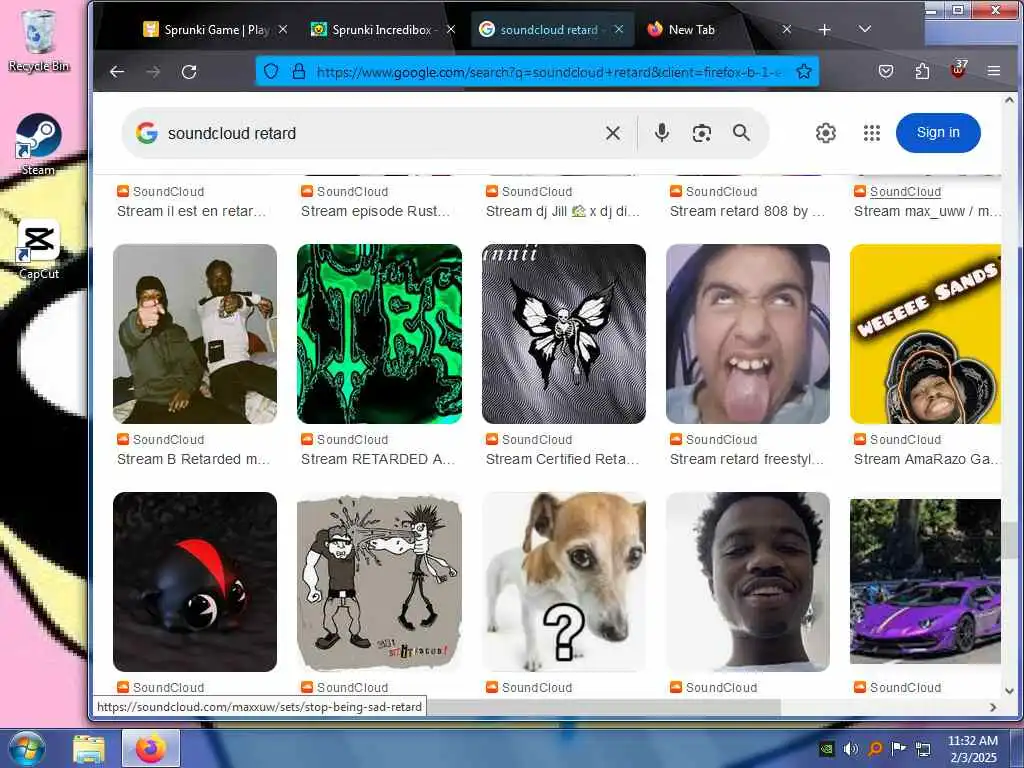Click the padlock site security icon
Image resolution: width=1024 pixels, height=768 pixels.
pyautogui.click(x=298, y=71)
